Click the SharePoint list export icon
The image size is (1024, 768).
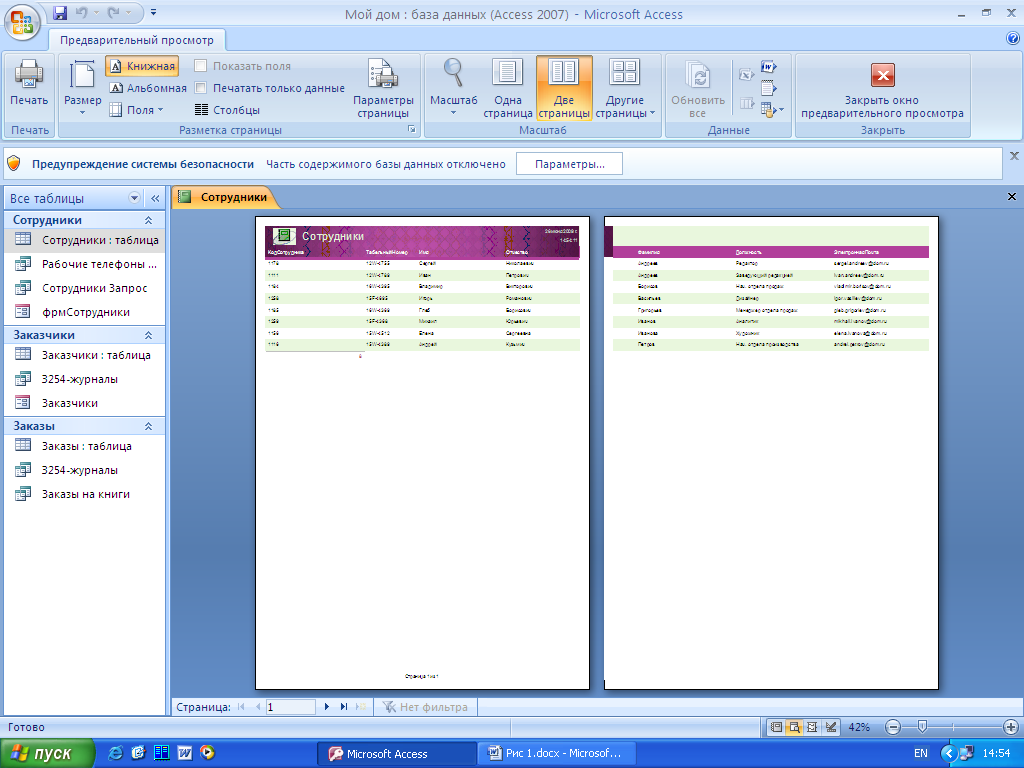tap(746, 103)
